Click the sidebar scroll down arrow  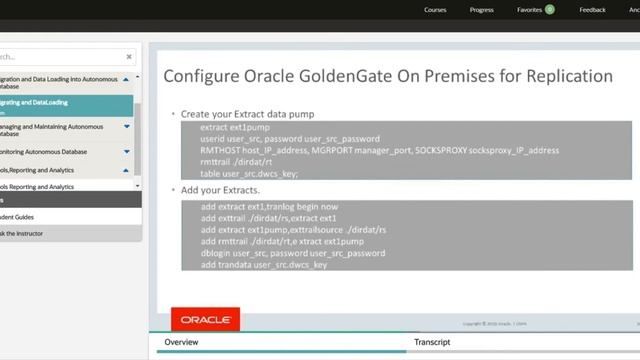click(x=138, y=186)
